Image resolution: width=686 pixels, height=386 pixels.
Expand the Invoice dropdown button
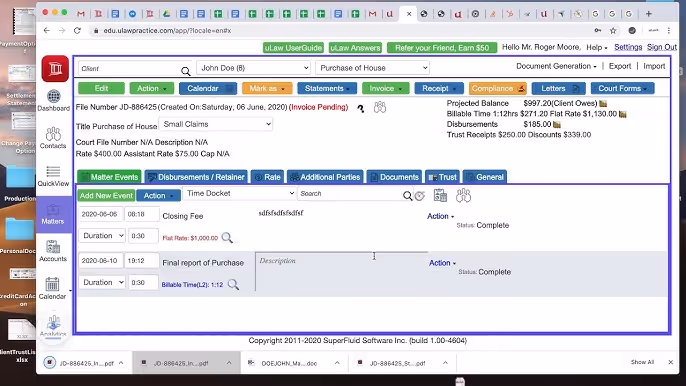tap(385, 88)
